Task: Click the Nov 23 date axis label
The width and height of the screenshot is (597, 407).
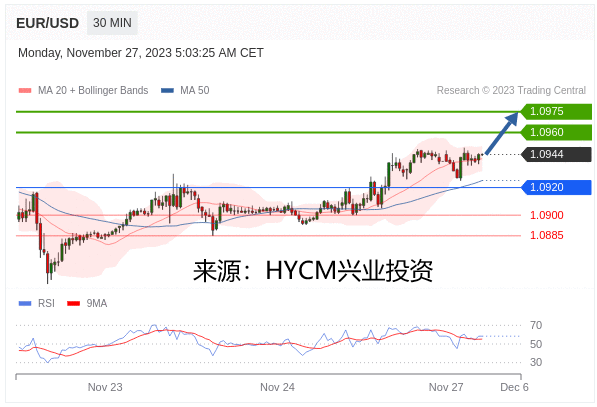Action: tap(105, 388)
